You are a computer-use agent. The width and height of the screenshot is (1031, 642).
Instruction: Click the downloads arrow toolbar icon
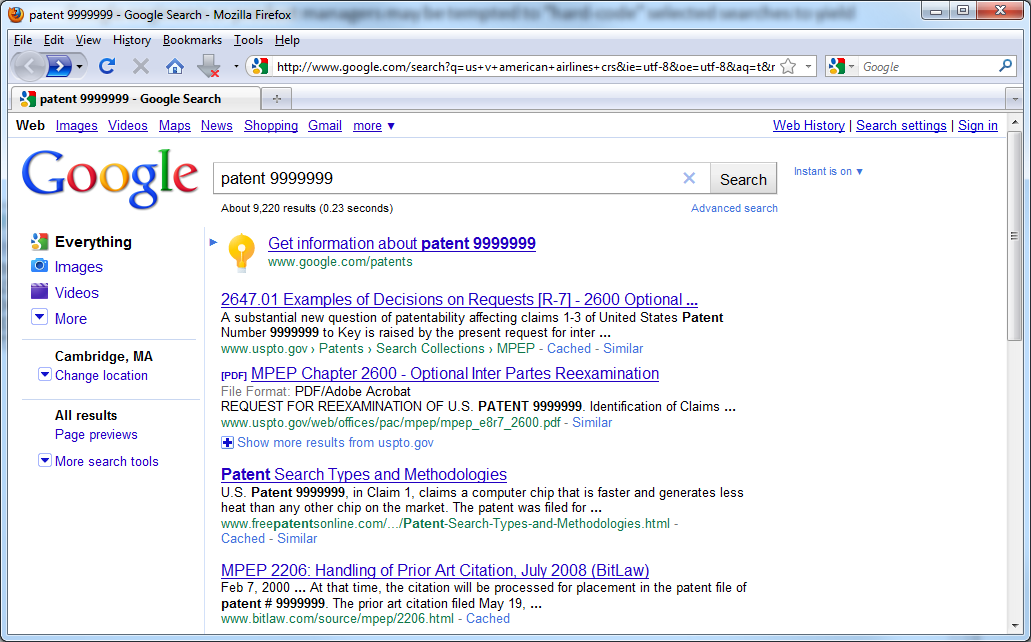pos(209,66)
